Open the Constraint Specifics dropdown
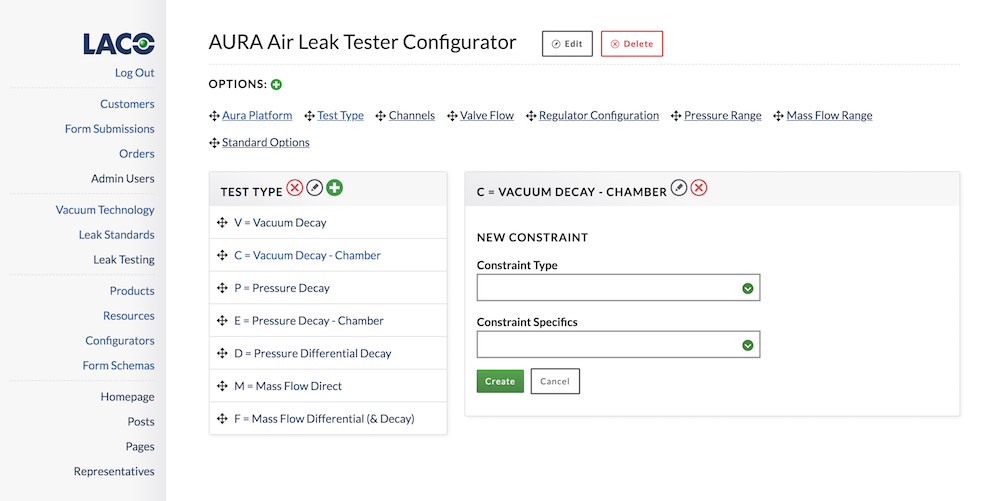The image size is (1000, 501). coord(618,345)
